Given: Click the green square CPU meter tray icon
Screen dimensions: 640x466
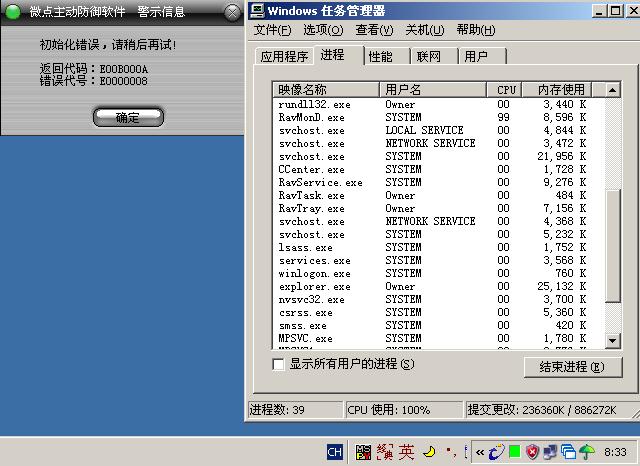Looking at the screenshot, I should (x=515, y=452).
